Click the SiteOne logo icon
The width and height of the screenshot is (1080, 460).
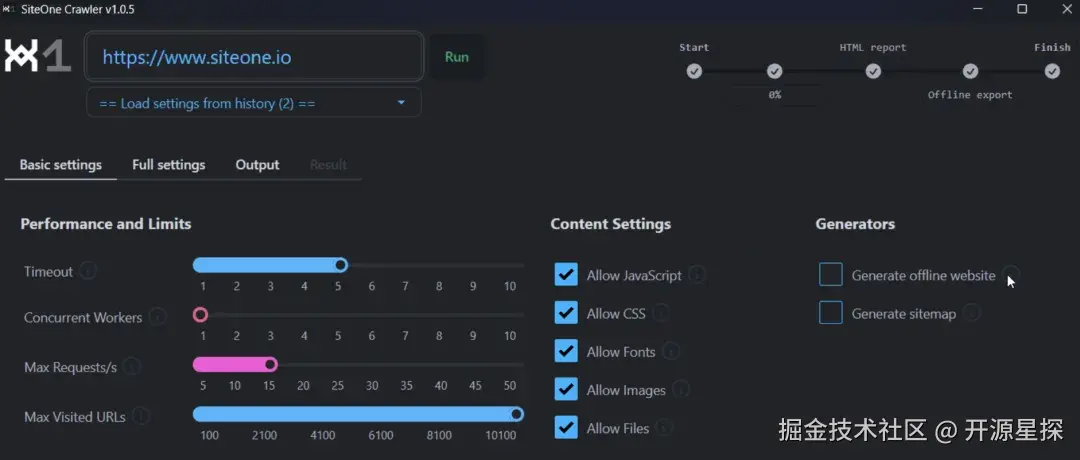click(38, 57)
